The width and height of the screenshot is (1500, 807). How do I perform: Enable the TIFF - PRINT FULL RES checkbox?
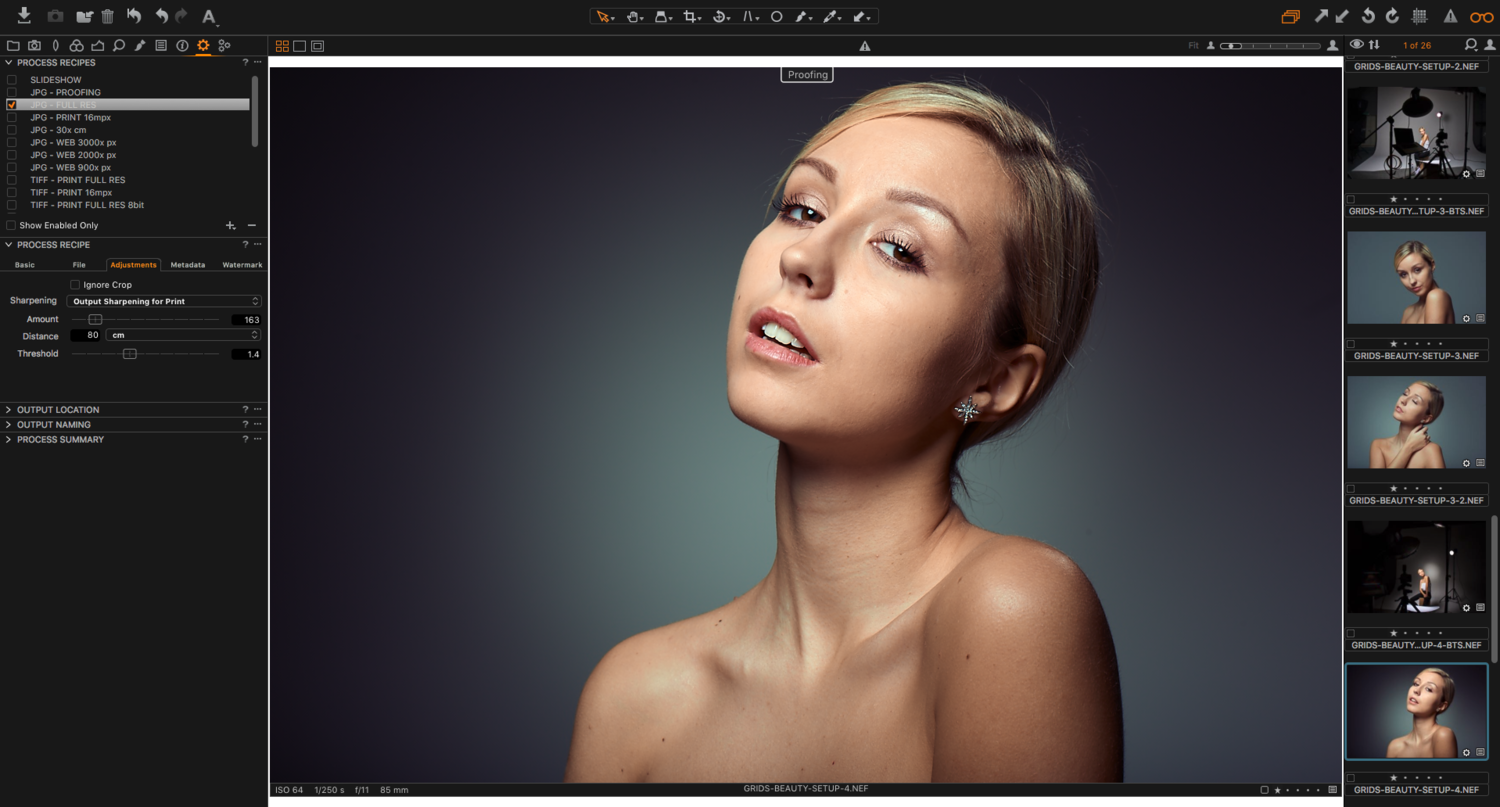point(12,180)
